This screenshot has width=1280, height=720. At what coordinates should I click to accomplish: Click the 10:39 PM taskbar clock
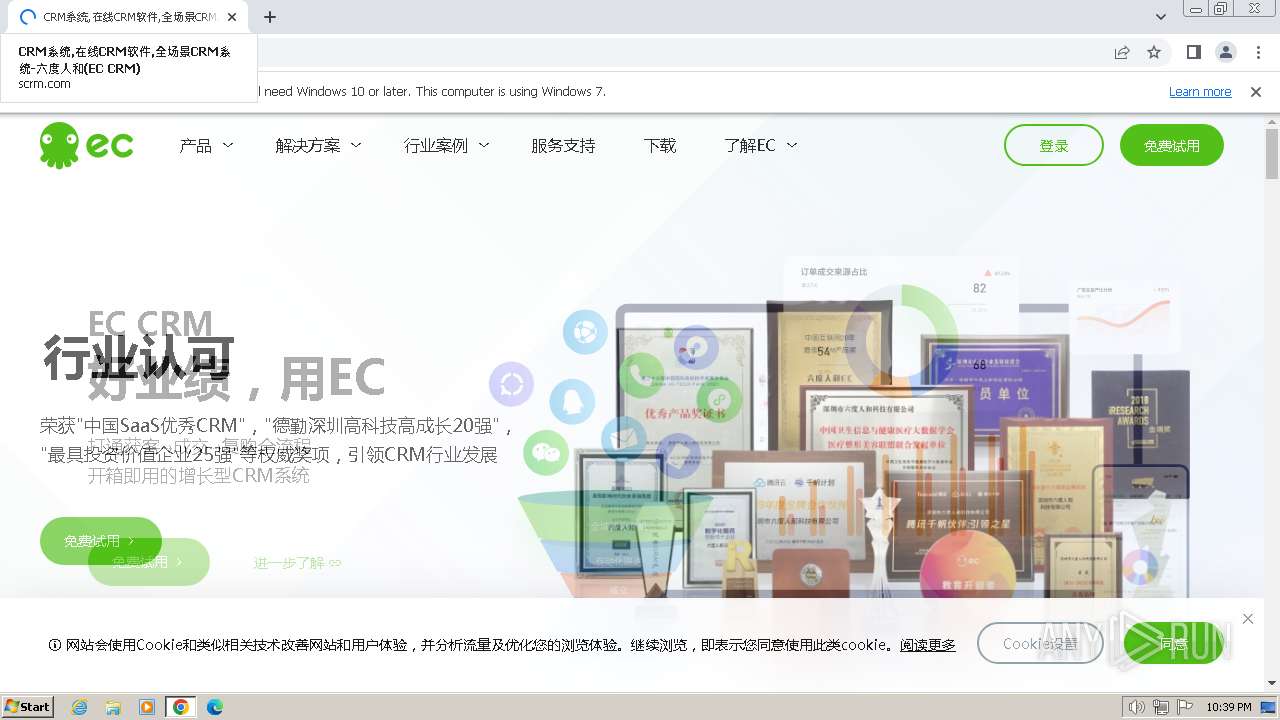tap(1228, 707)
